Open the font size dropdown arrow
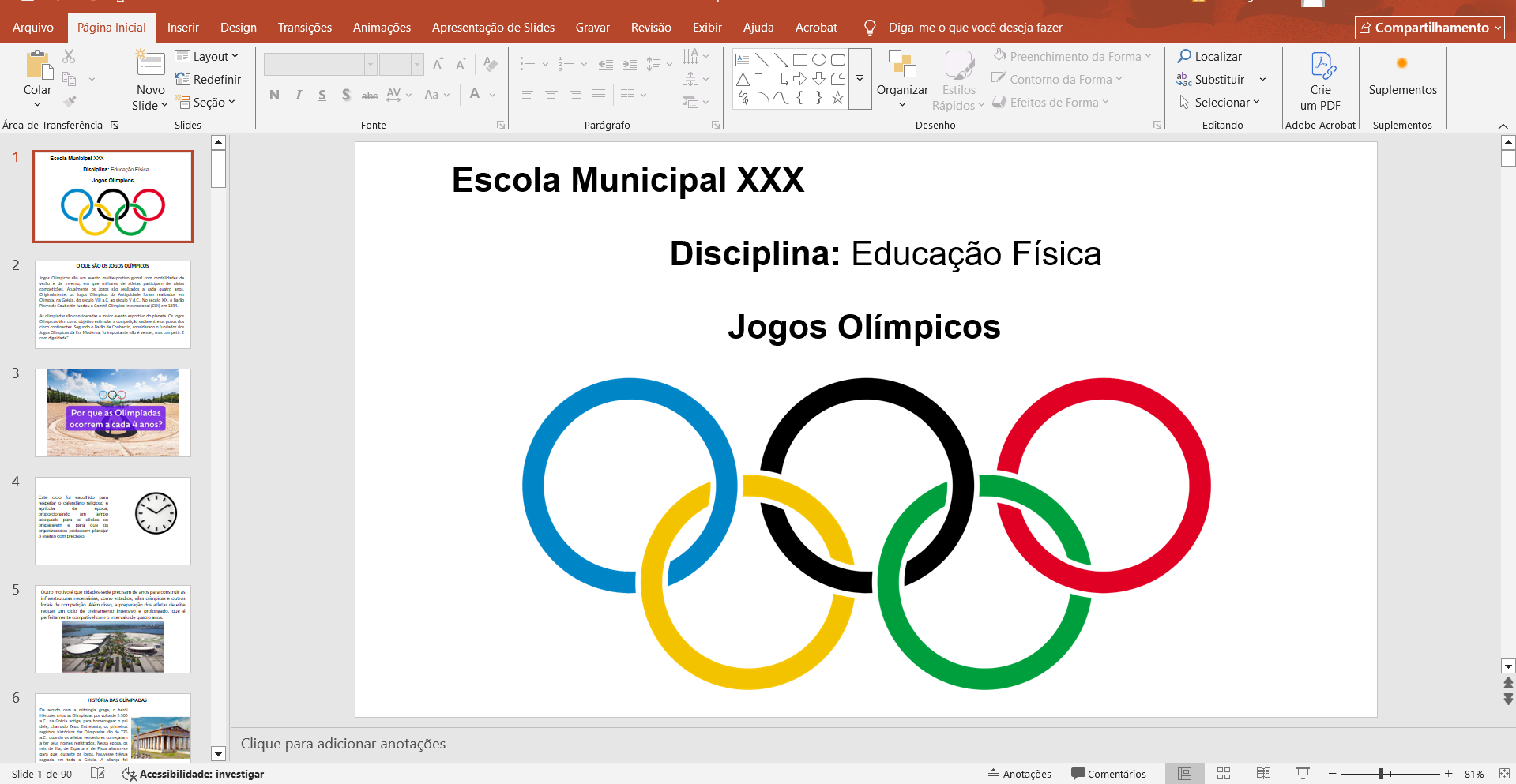Screen dimensions: 1516x784 pos(417,64)
